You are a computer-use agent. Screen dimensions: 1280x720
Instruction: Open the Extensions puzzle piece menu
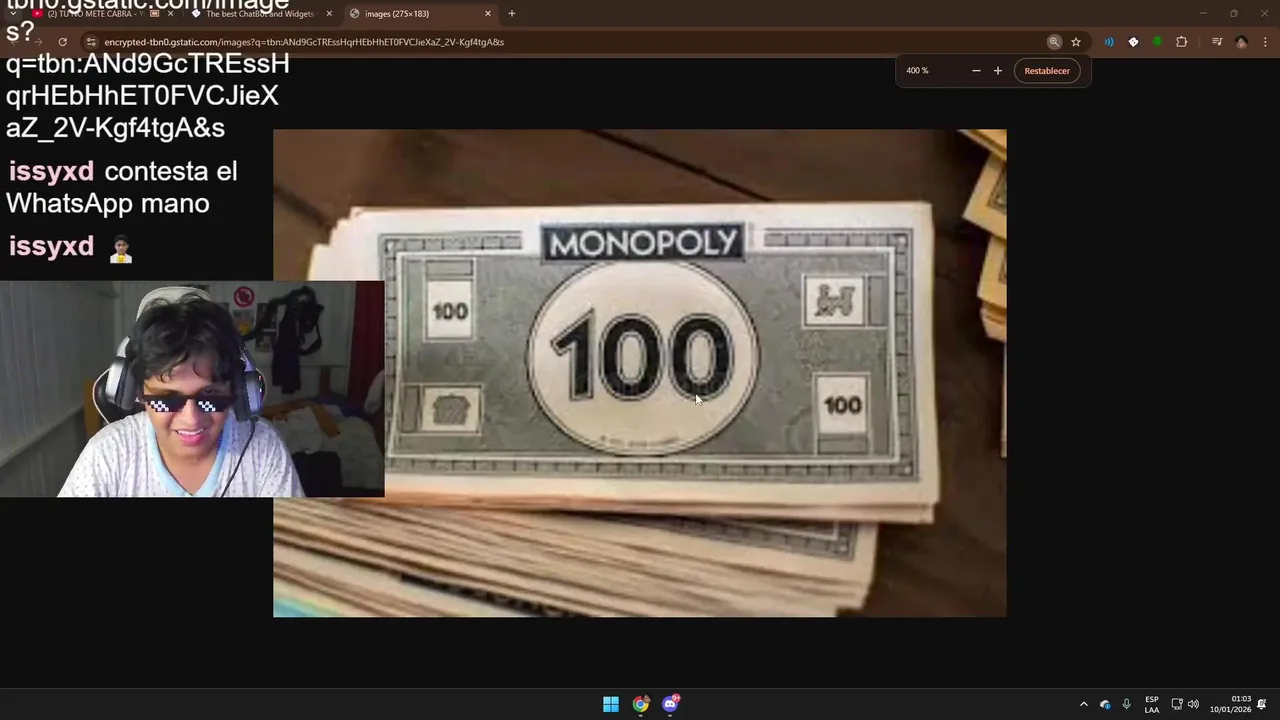coord(1182,42)
